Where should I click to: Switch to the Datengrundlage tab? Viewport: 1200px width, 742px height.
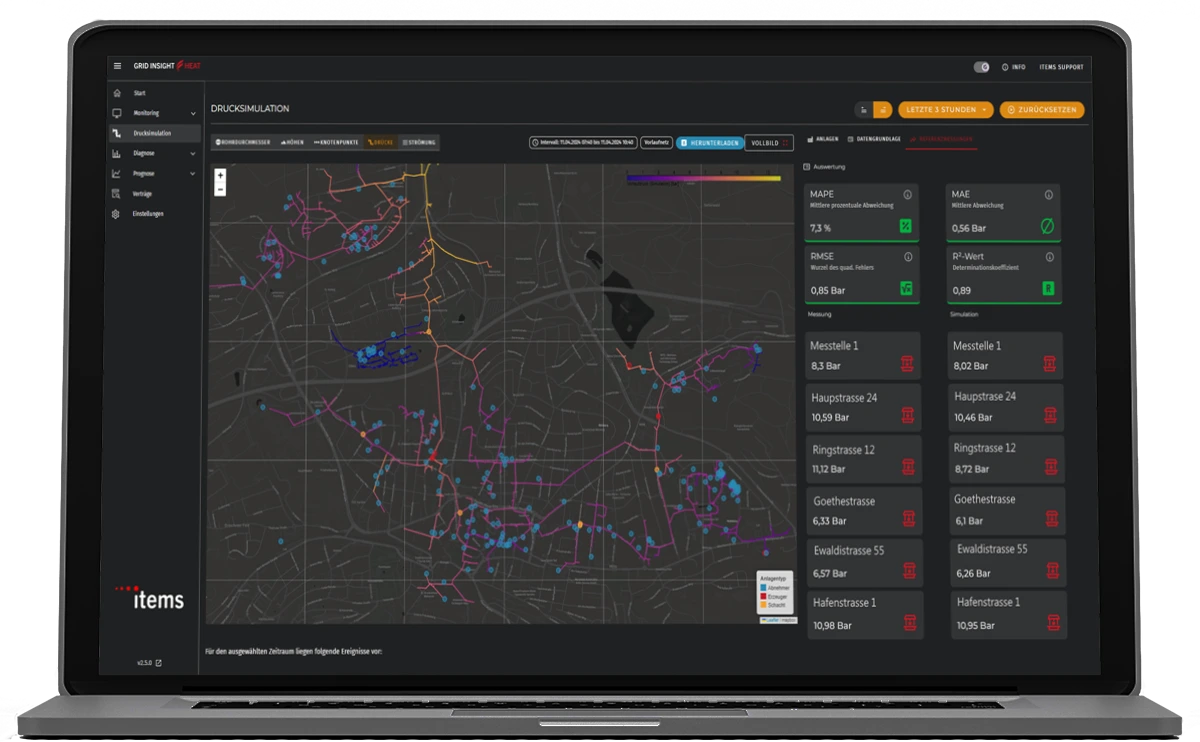point(874,139)
